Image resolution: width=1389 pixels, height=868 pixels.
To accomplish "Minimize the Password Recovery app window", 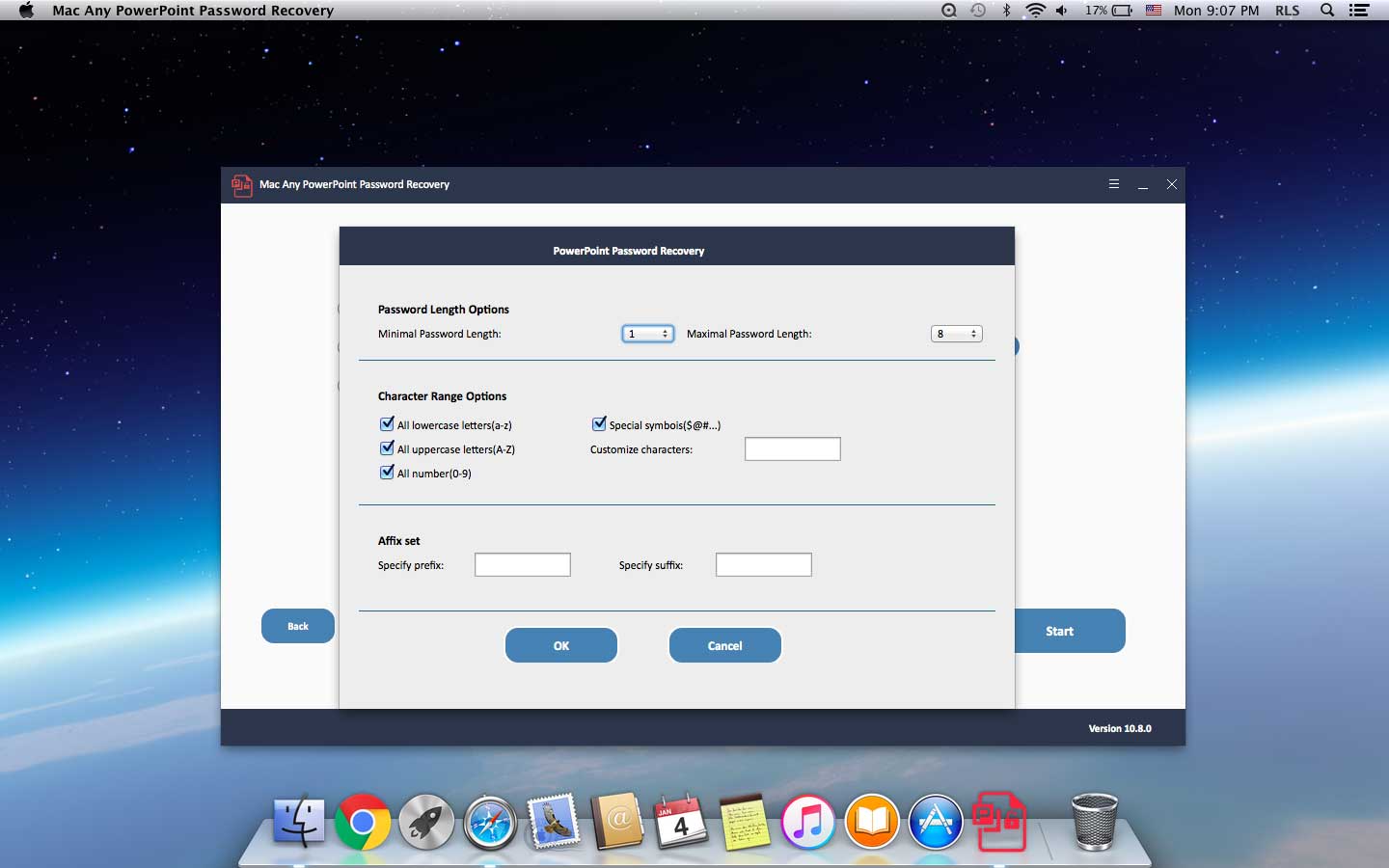I will tap(1143, 185).
